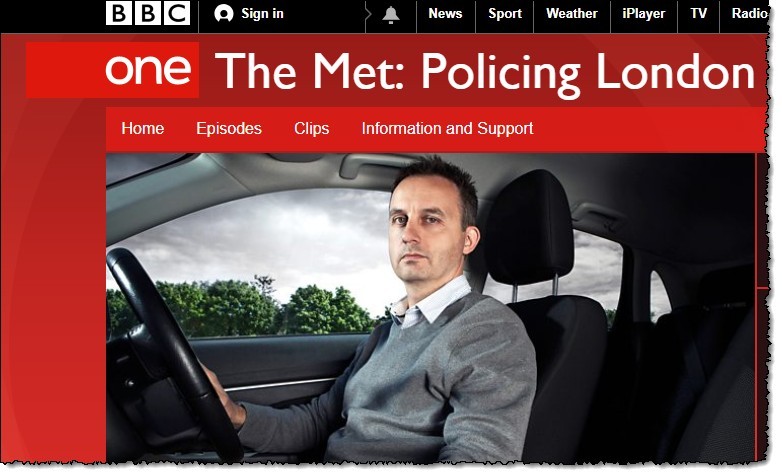Image resolution: width=782 pixels, height=475 pixels.
Task: Click the chevron before the bell icon
Action: [x=368, y=14]
